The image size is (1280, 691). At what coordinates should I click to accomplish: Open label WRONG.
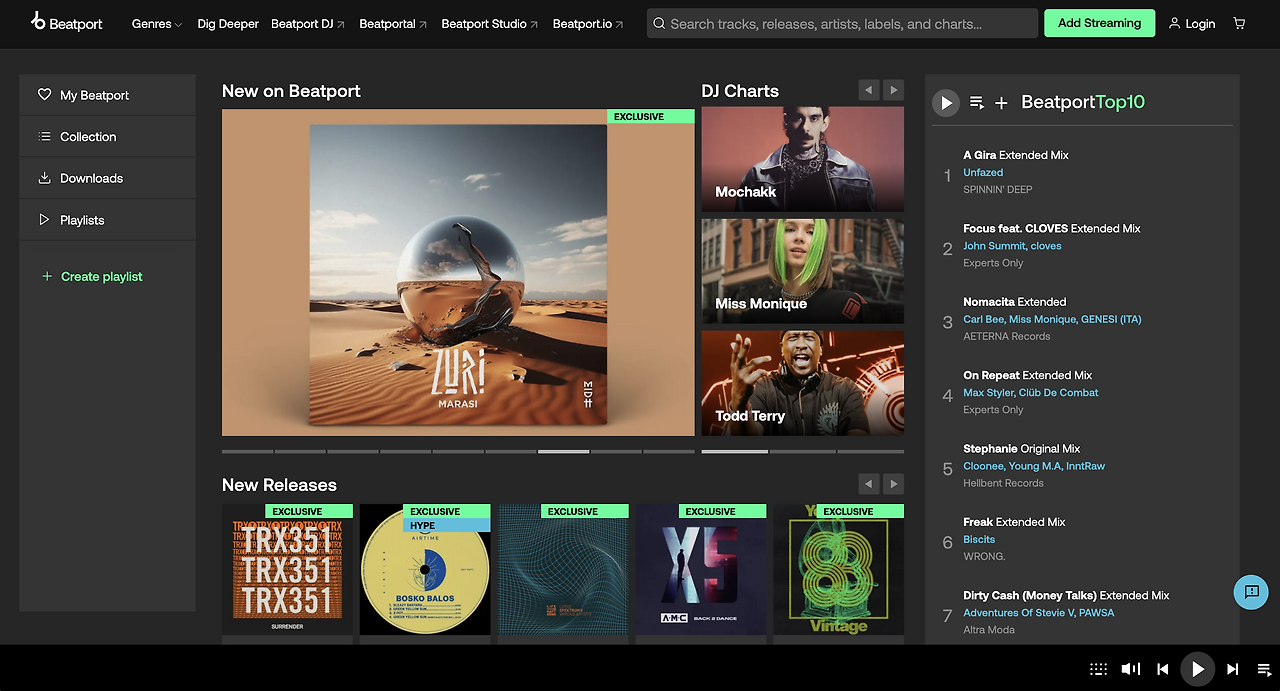coord(984,556)
